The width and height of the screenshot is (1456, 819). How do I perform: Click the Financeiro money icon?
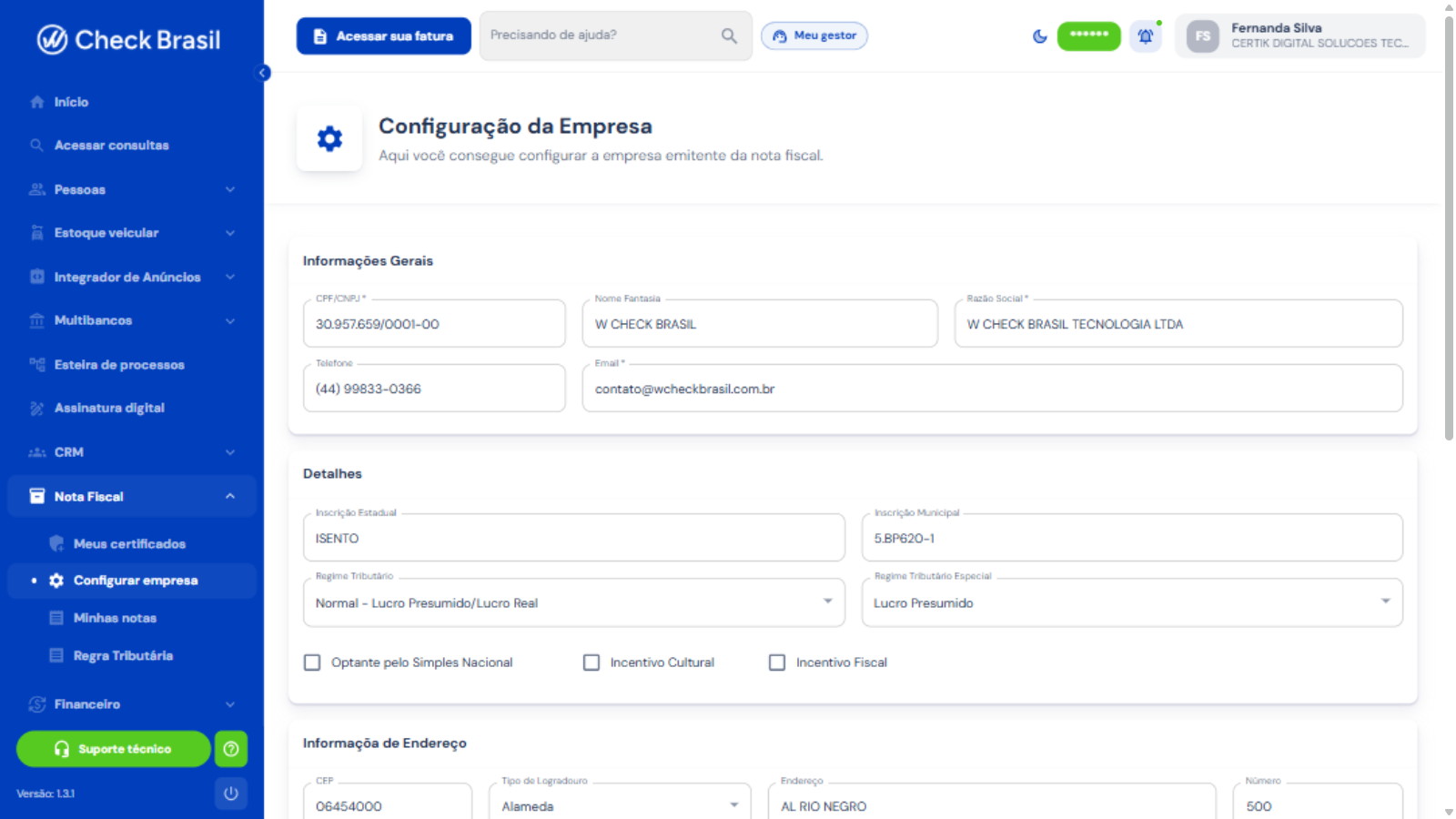(x=37, y=704)
